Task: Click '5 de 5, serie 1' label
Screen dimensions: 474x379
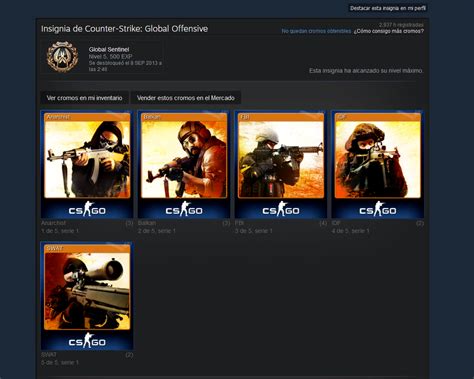Action: coord(60,362)
